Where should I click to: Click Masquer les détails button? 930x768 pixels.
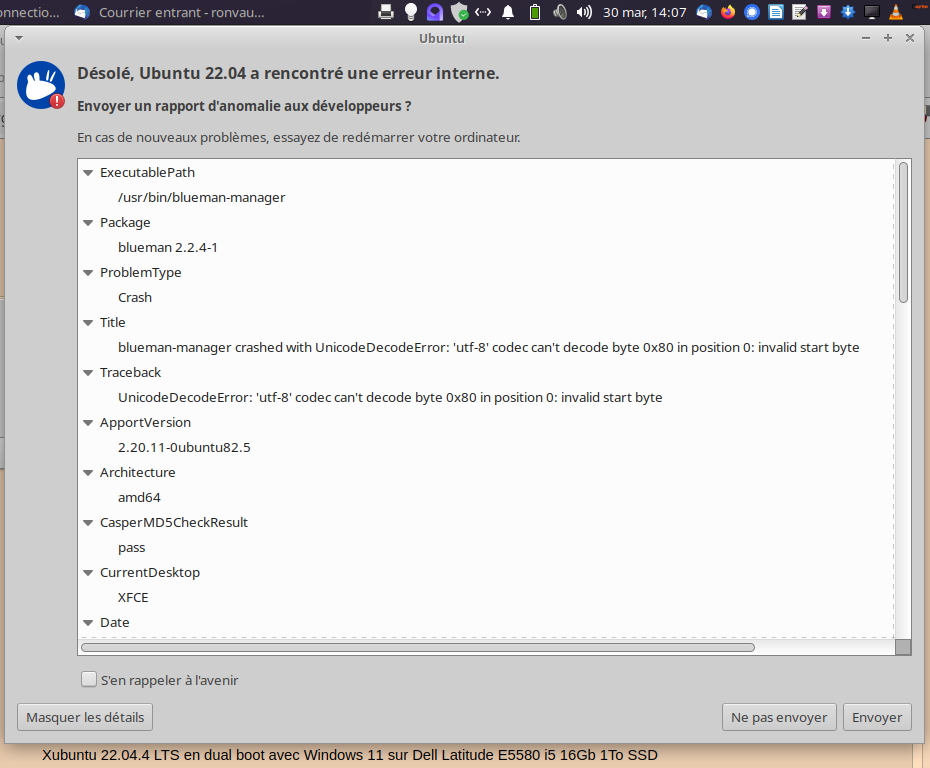coord(85,717)
